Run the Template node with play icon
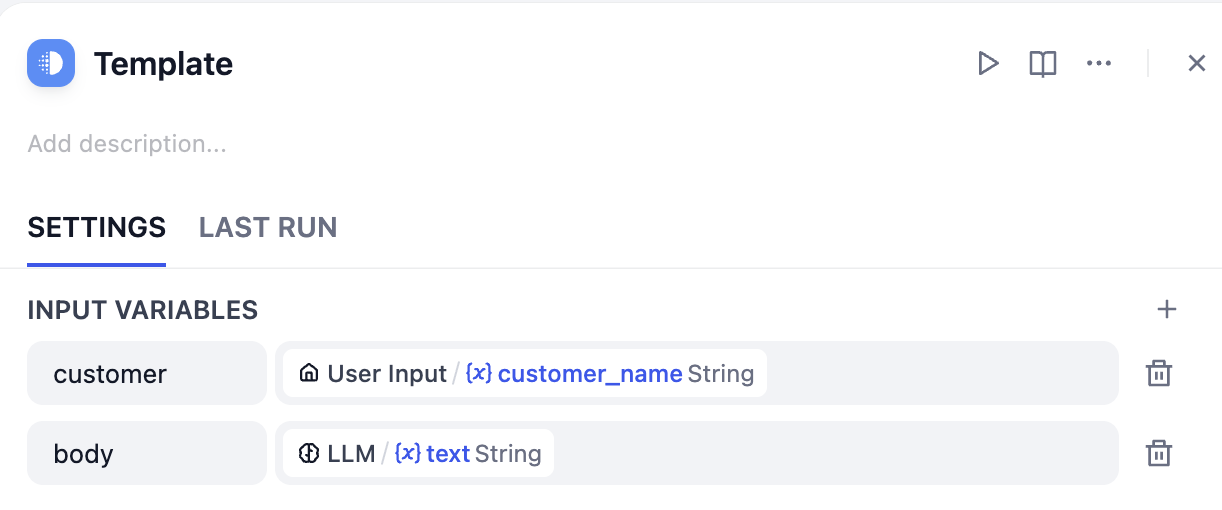Screen dimensions: 1222x510 [988, 64]
